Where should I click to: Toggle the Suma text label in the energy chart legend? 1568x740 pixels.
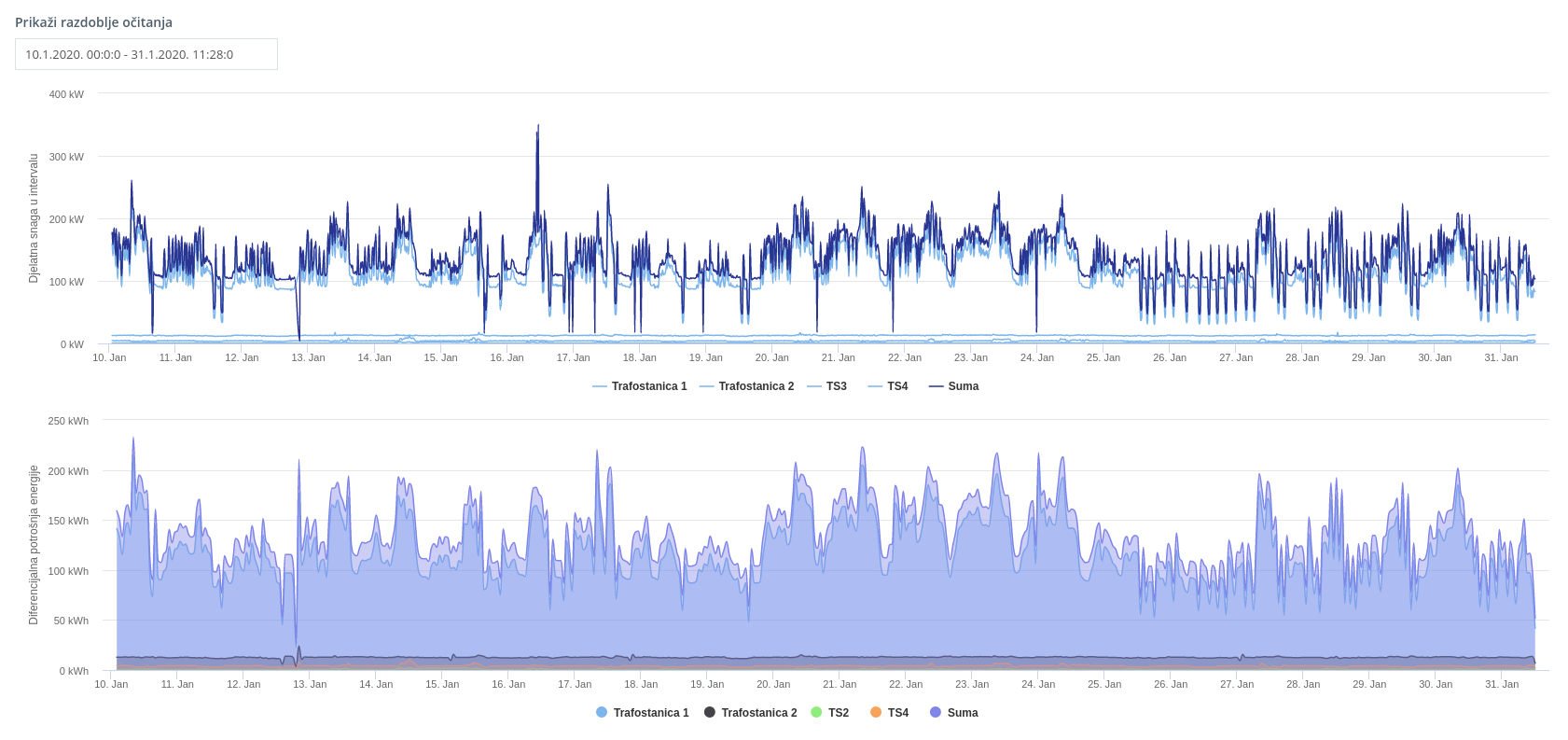(x=963, y=713)
